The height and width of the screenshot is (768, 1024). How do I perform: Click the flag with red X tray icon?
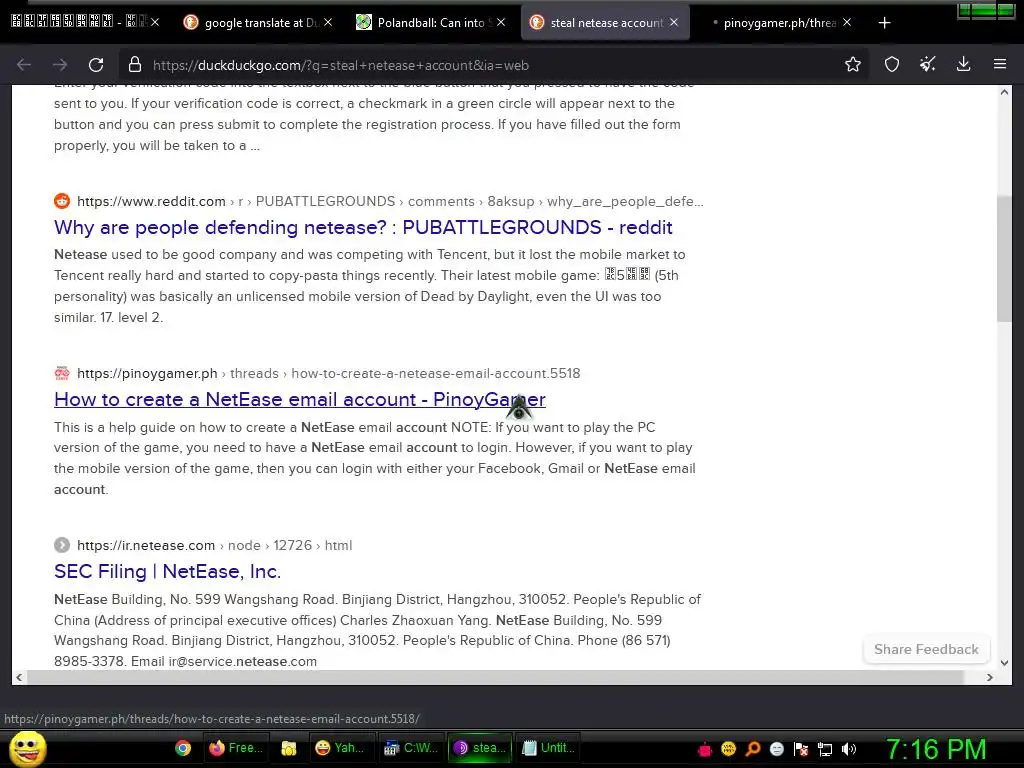[x=801, y=749]
